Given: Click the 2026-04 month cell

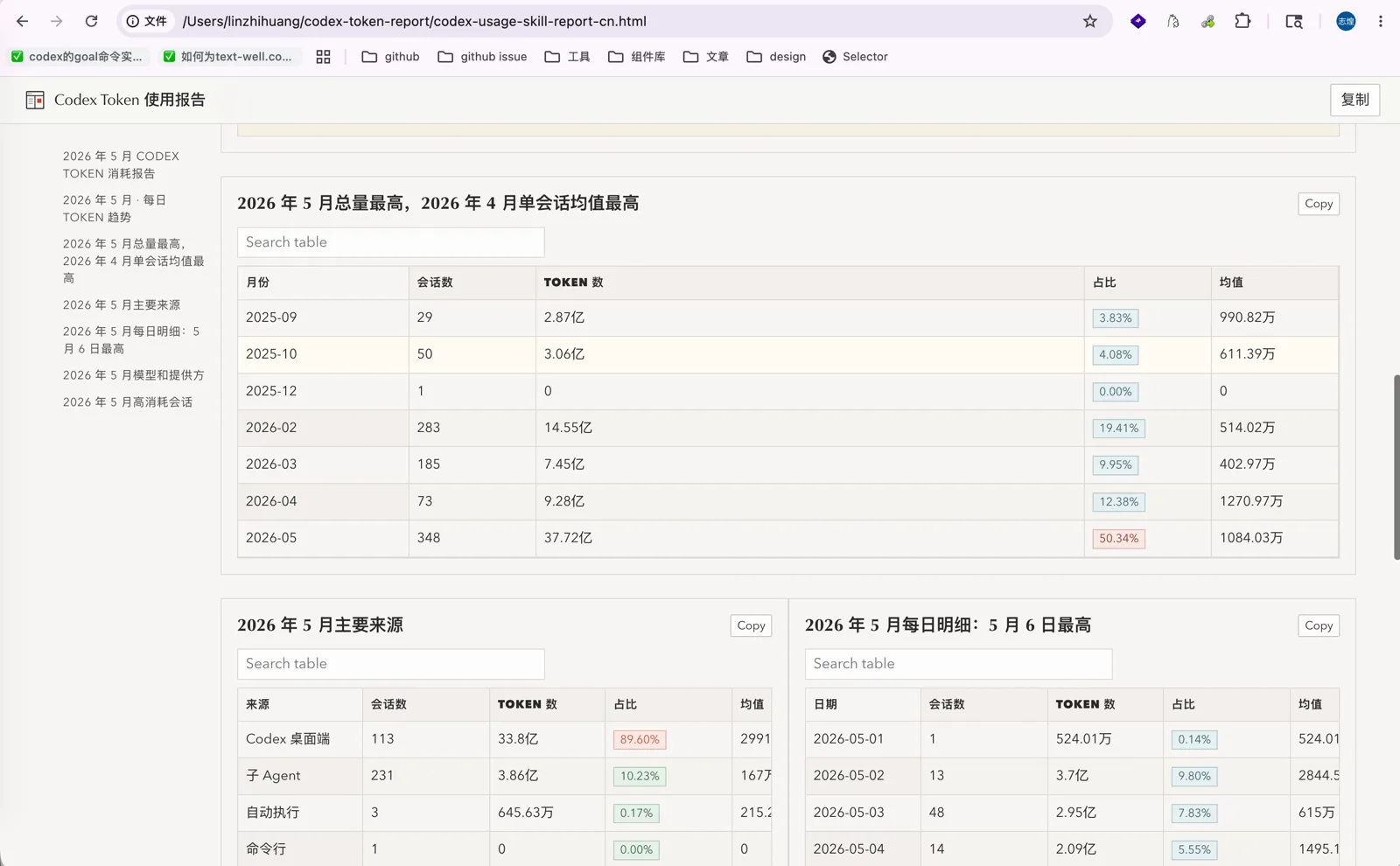Looking at the screenshot, I should pos(323,501).
